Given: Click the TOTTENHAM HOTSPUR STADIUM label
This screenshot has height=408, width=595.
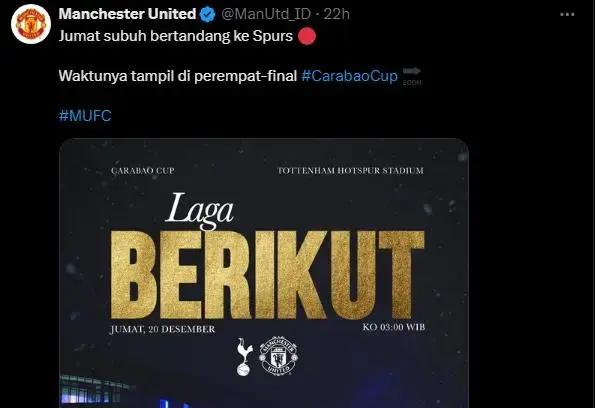Looking at the screenshot, I should pyautogui.click(x=350, y=171).
